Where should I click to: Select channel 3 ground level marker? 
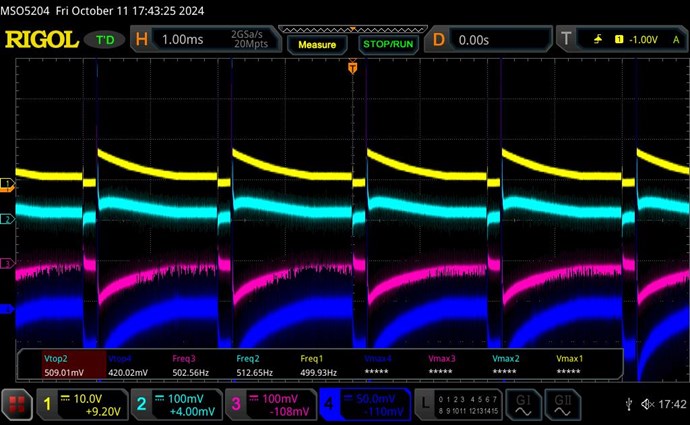coord(7,264)
